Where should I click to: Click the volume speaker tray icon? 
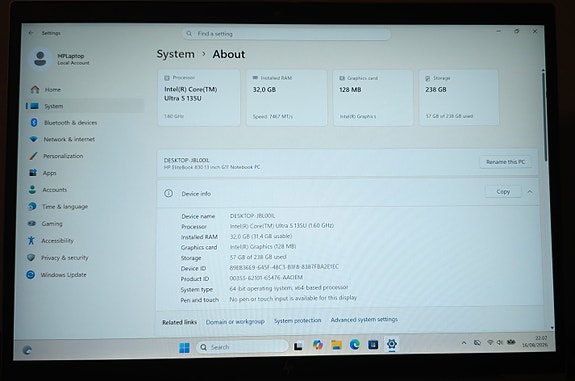pyautogui.click(x=499, y=342)
